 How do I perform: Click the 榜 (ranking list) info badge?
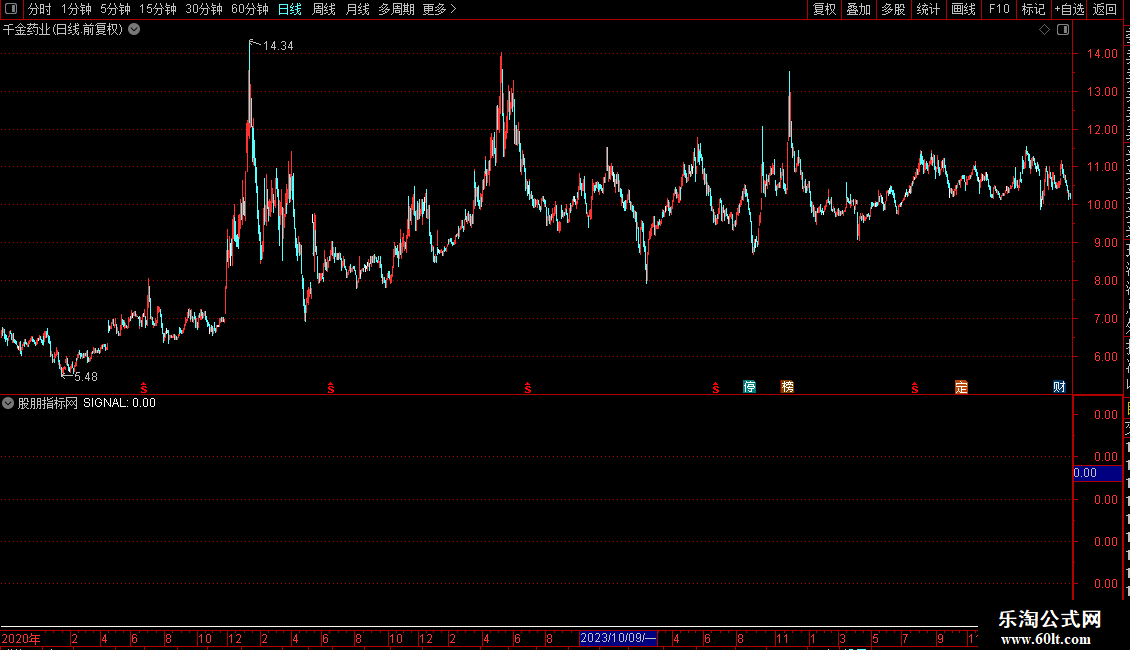787,387
